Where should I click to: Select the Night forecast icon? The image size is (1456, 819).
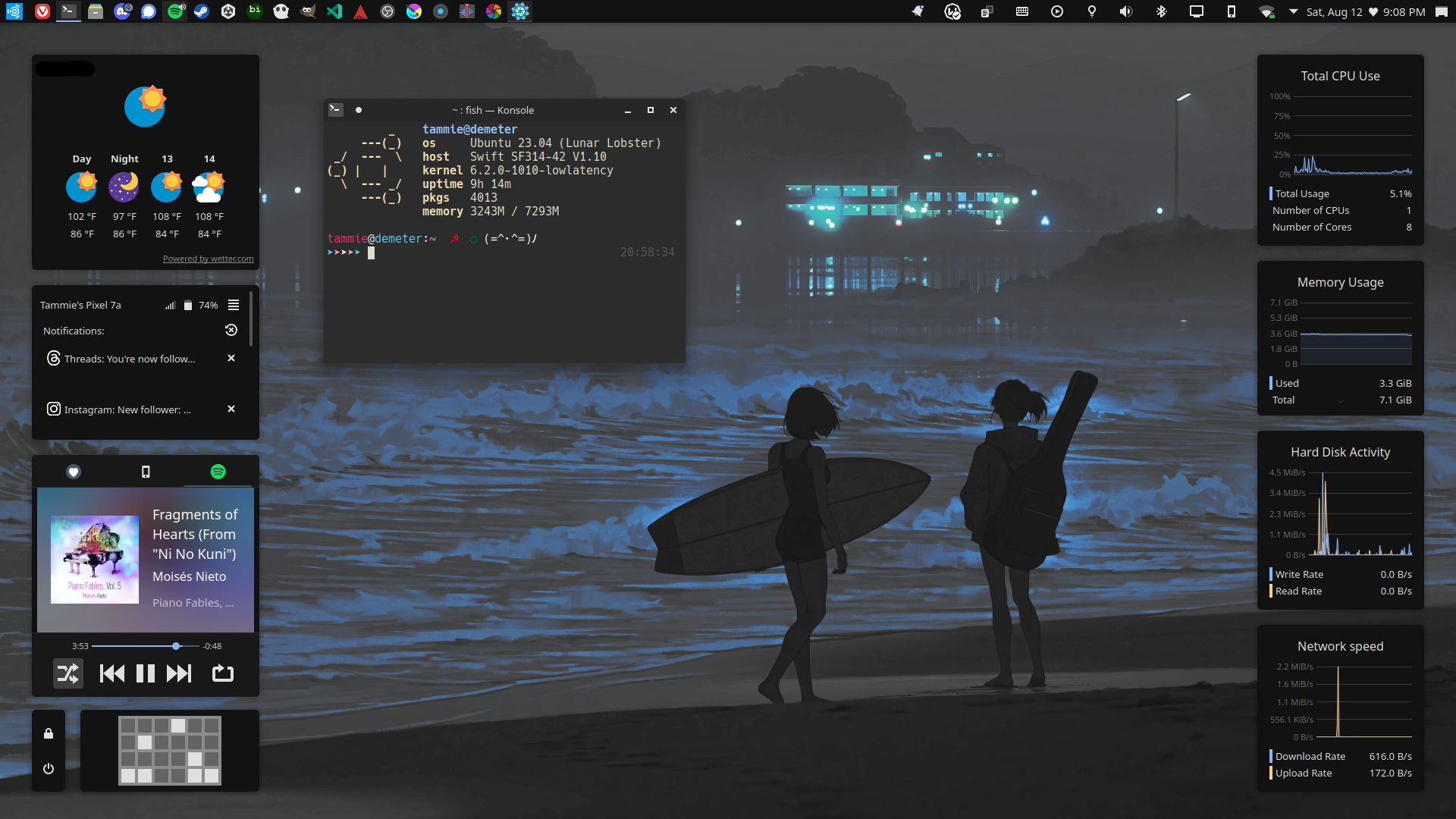[124, 187]
